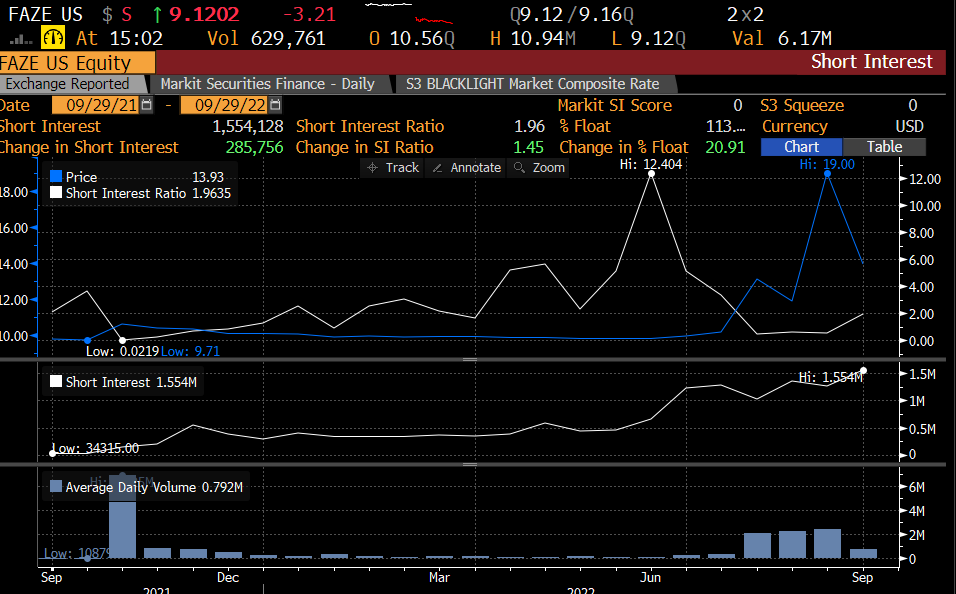This screenshot has width=956, height=594.
Task: Click the bid/ask quote 9.12/9.16
Action: click(572, 14)
